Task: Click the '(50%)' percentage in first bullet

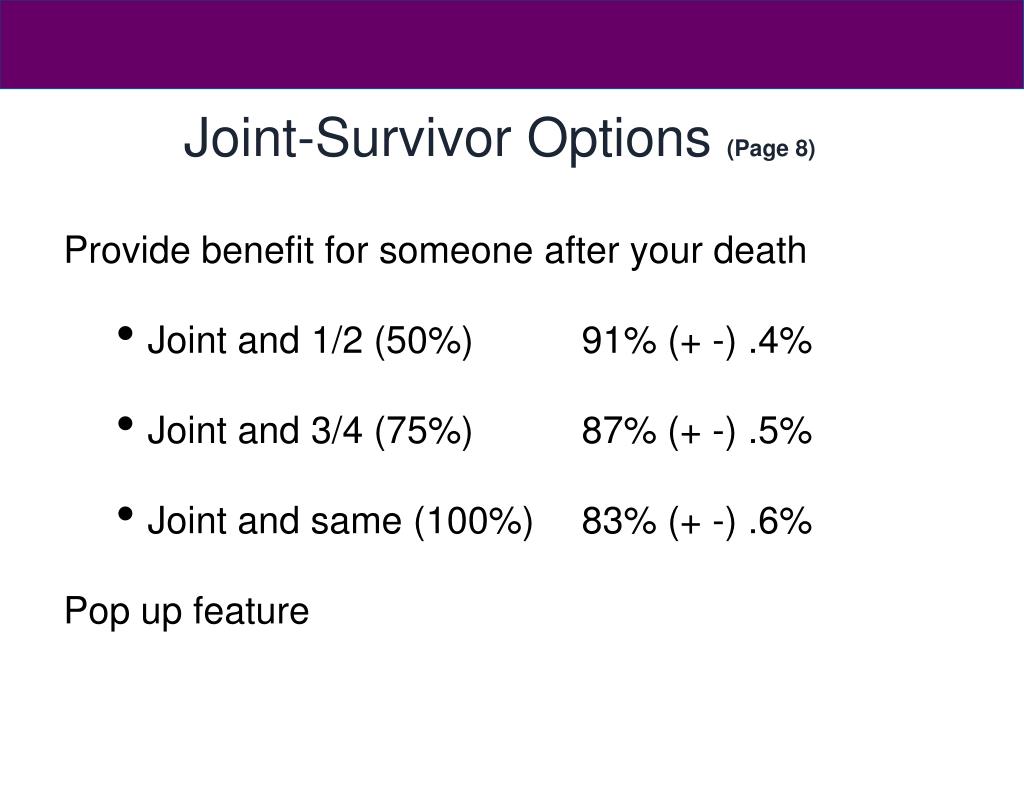Action: (423, 342)
